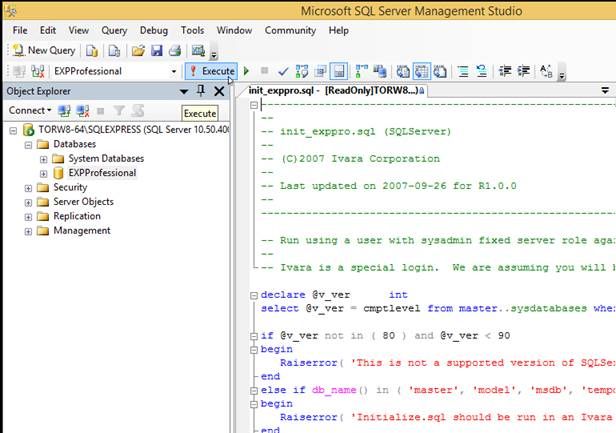The height and width of the screenshot is (433, 616).
Task: Switch output to Results to File
Action: click(440, 71)
